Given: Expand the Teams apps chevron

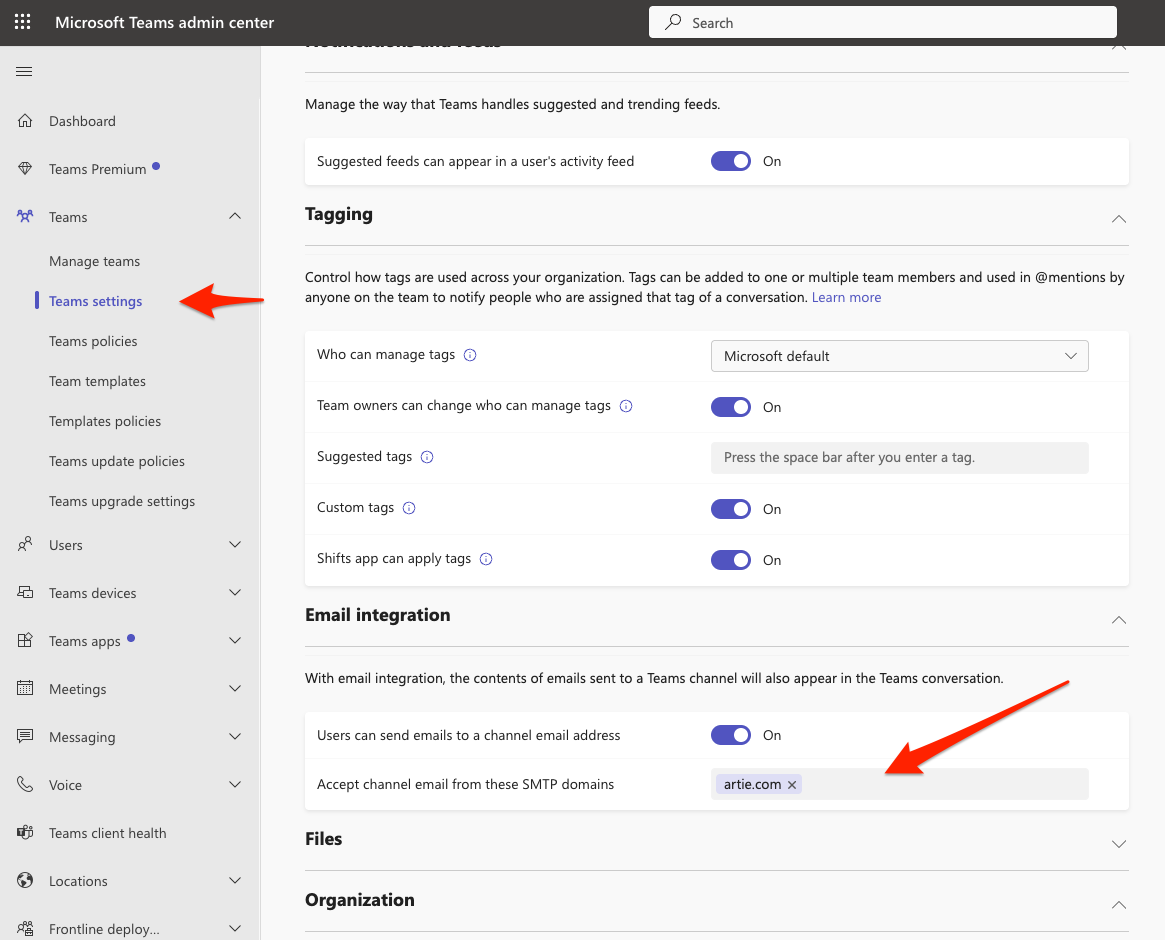Looking at the screenshot, I should click(x=235, y=641).
